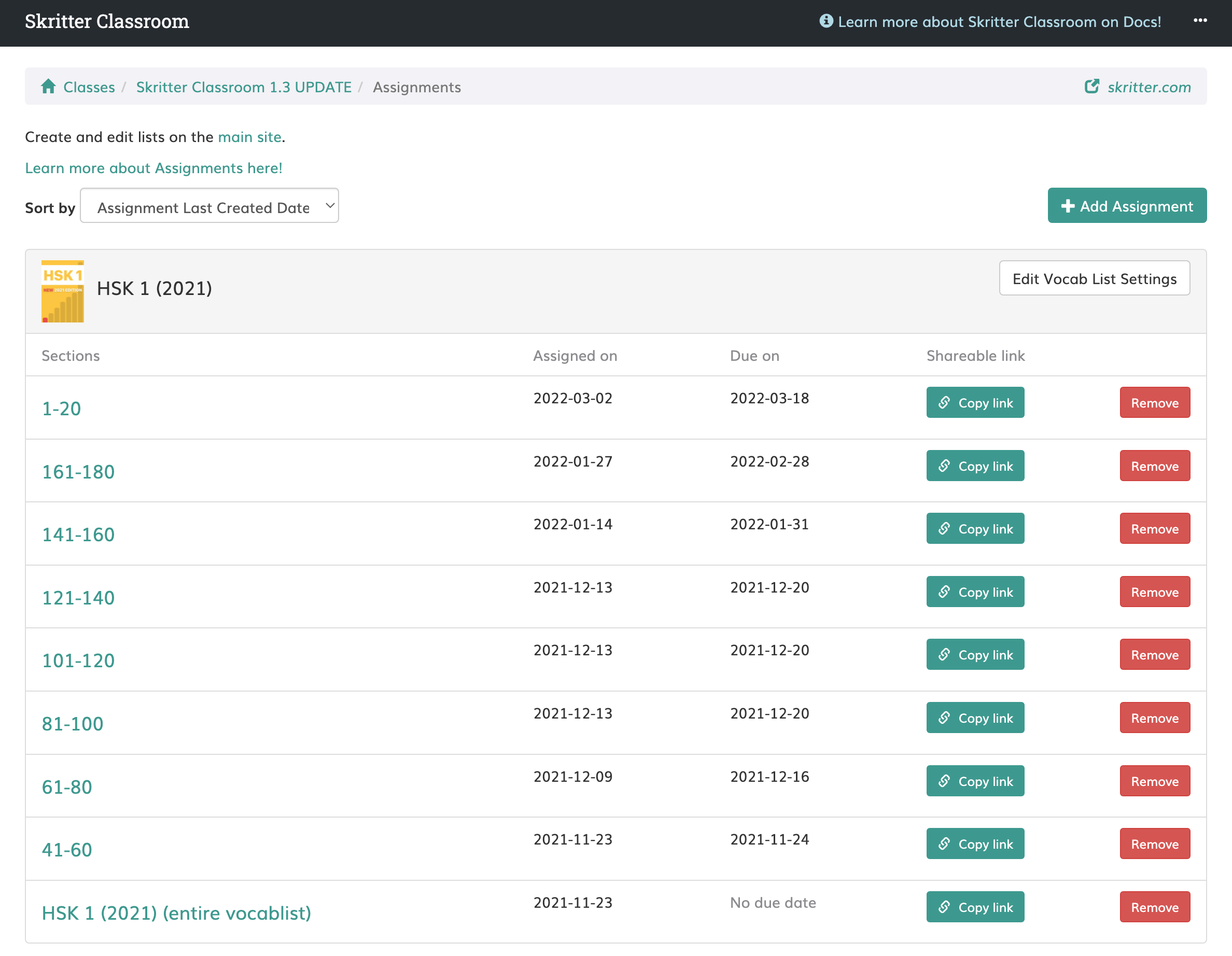
Task: Click the due date 2022-03-18
Action: [769, 398]
